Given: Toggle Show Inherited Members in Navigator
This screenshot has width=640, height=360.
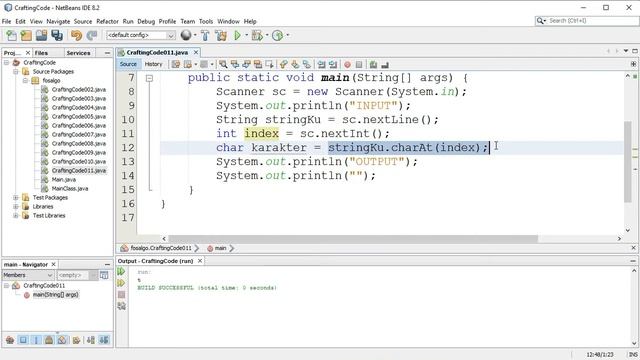Looking at the screenshot, I should [x=10, y=340].
